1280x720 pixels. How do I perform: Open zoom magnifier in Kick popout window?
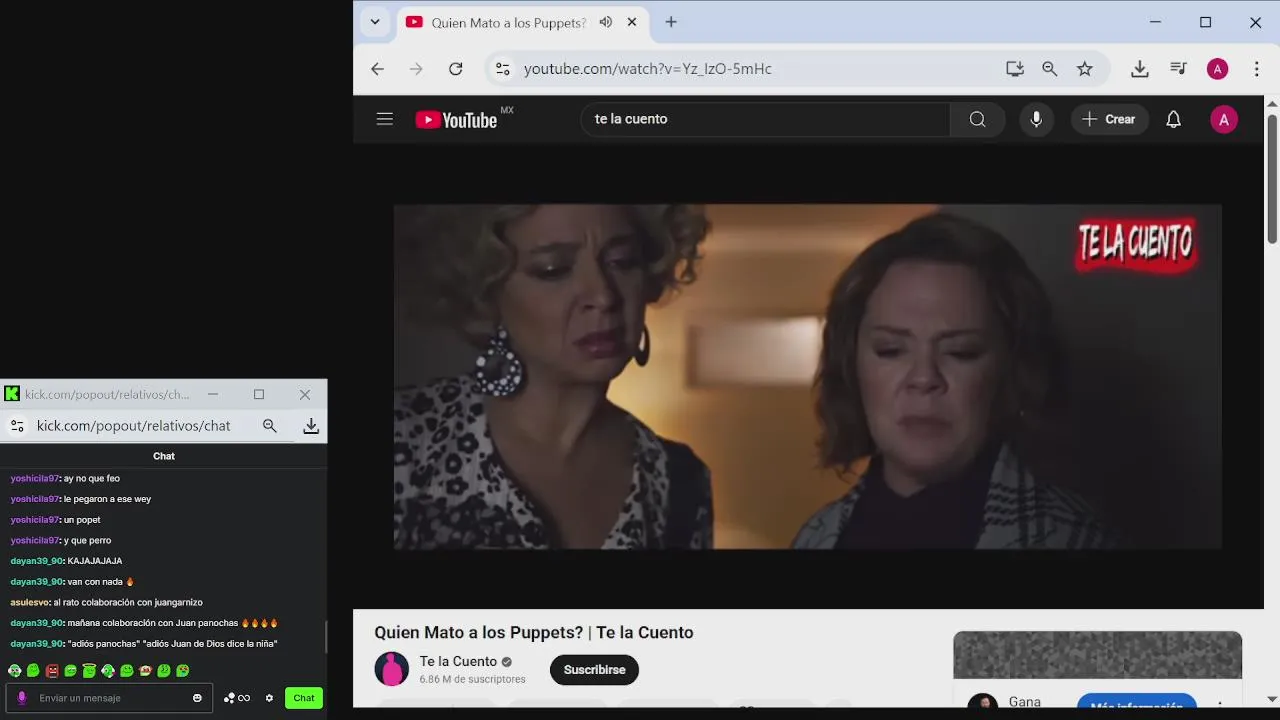pyautogui.click(x=270, y=426)
